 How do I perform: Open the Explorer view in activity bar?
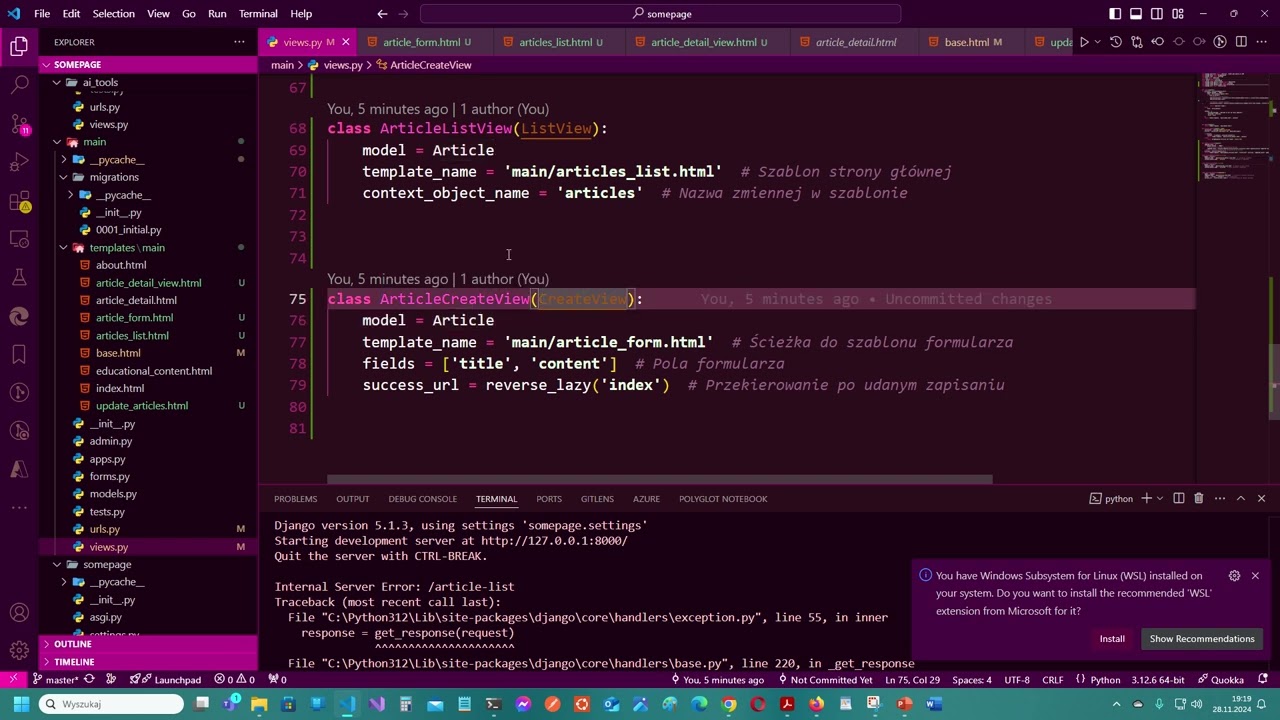19,46
